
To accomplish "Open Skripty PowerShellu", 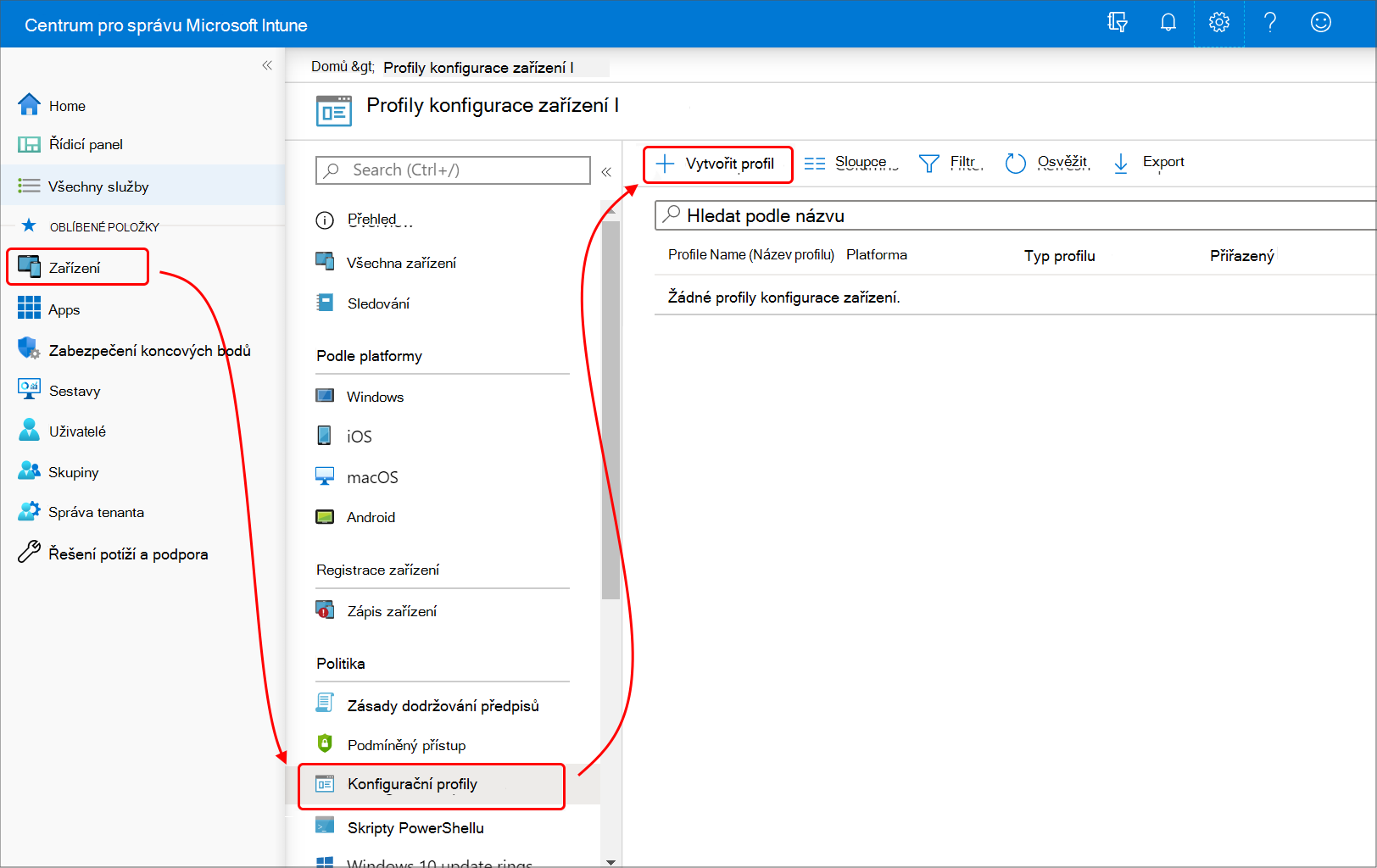I will [x=415, y=828].
